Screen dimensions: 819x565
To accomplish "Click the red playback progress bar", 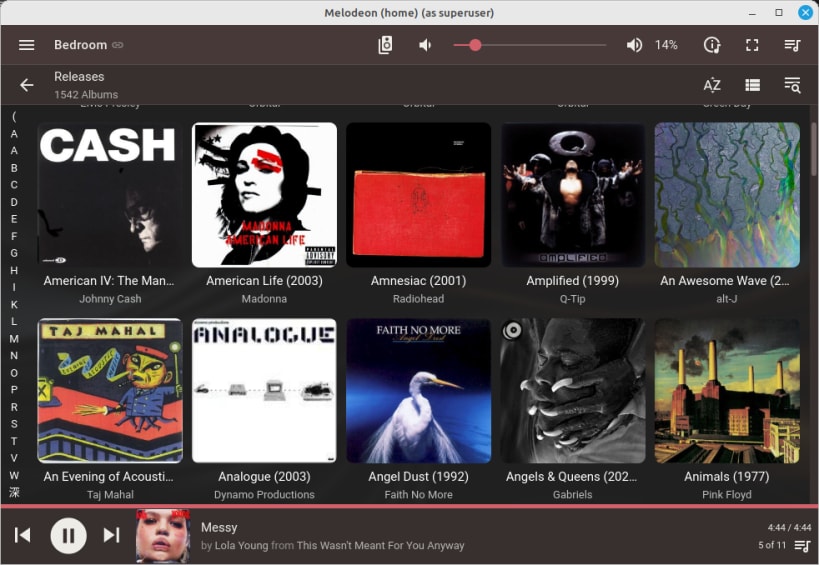I will coord(410,506).
